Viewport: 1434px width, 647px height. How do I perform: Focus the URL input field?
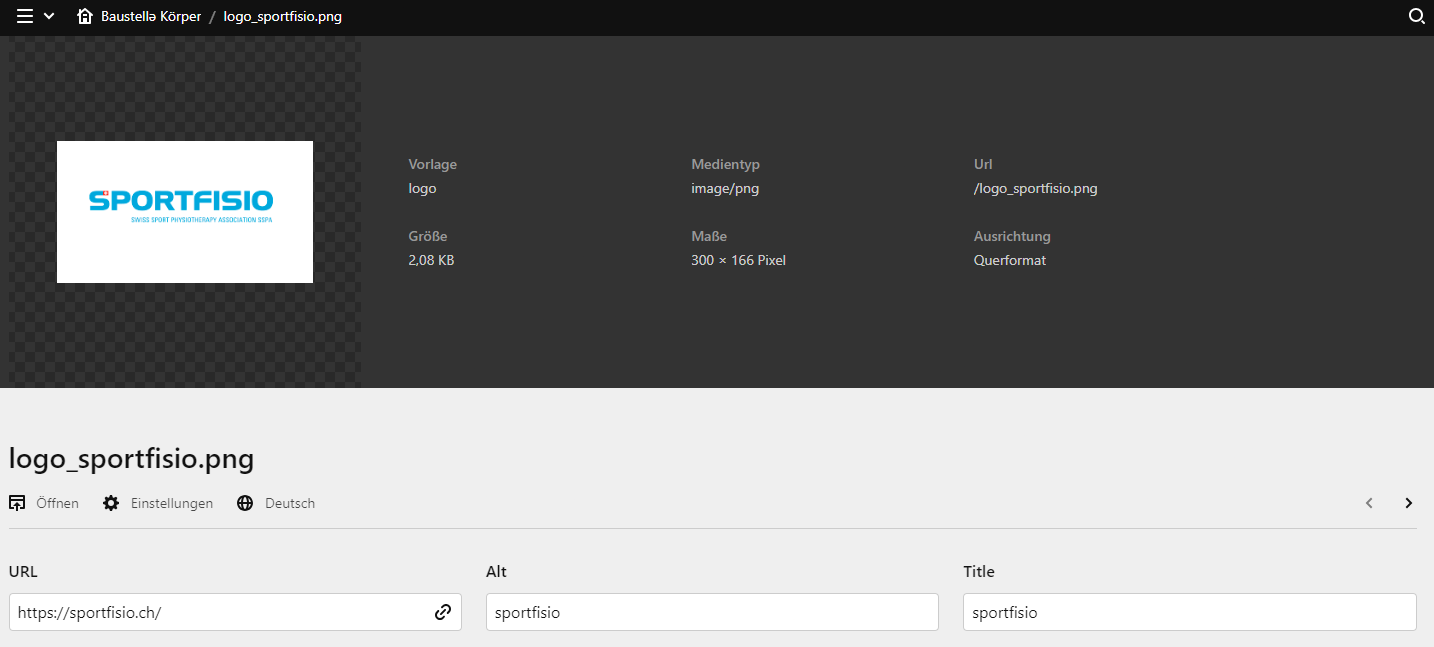[x=235, y=612]
